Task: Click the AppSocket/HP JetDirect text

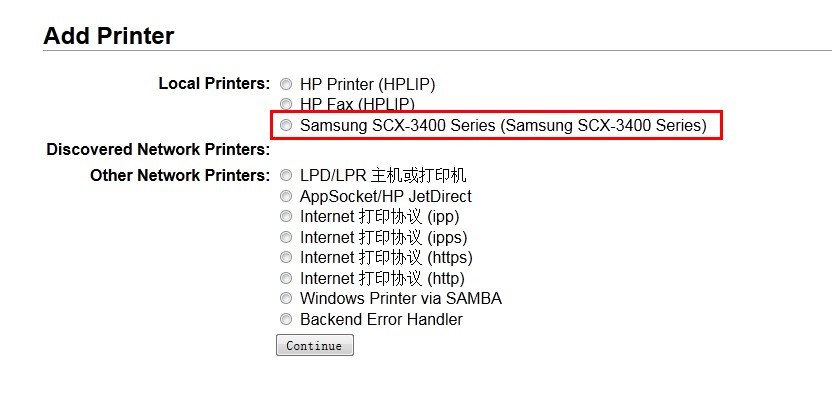Action: (385, 197)
